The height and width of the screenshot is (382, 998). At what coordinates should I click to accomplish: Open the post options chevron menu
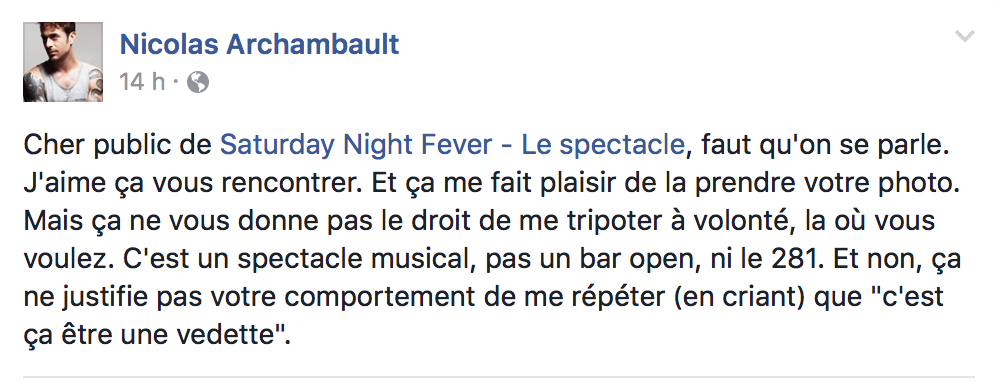965,36
